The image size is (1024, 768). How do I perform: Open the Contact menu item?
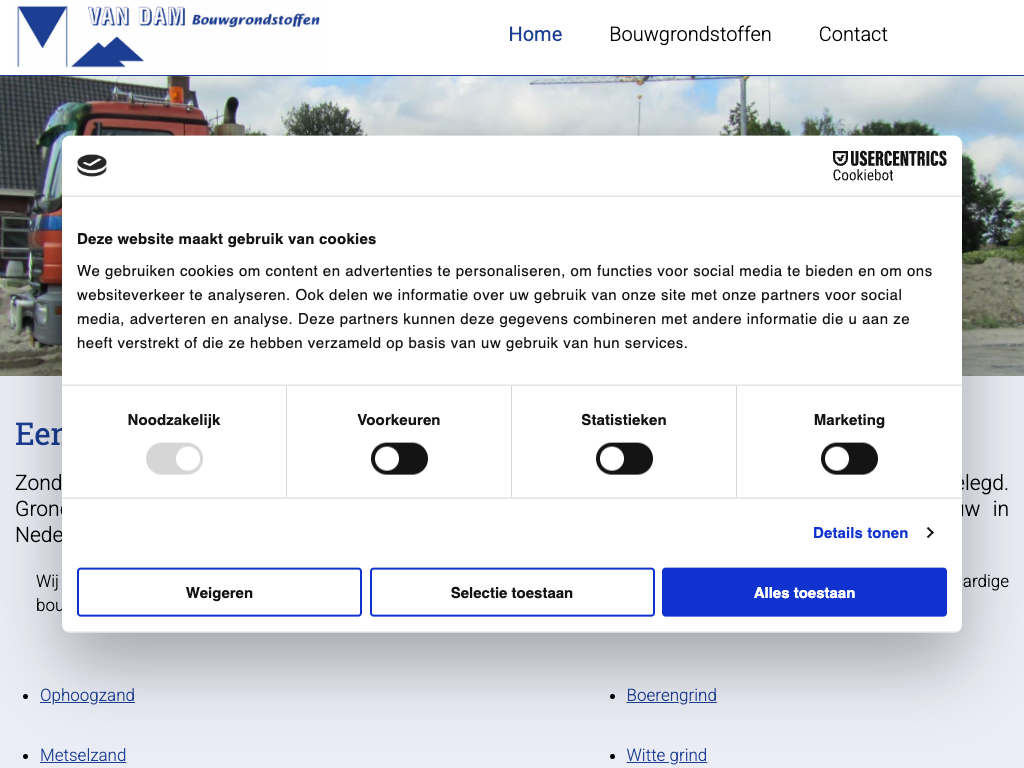tap(853, 34)
